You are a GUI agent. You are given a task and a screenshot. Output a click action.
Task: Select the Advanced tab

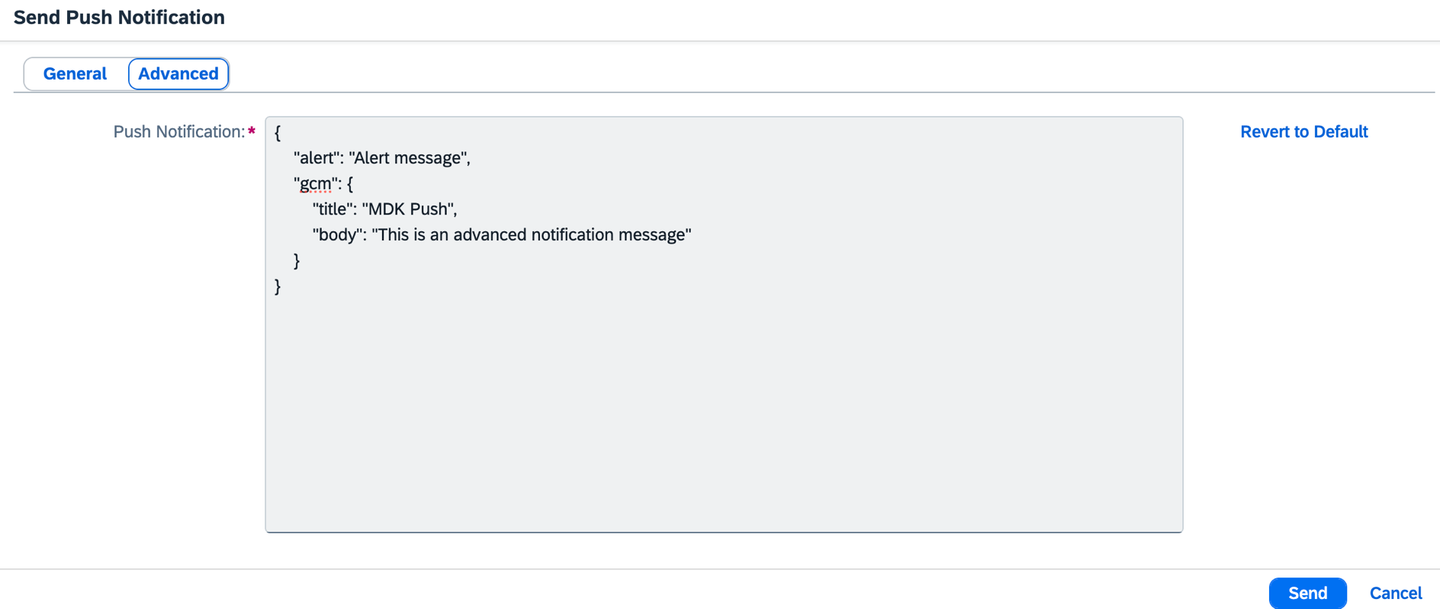point(178,74)
